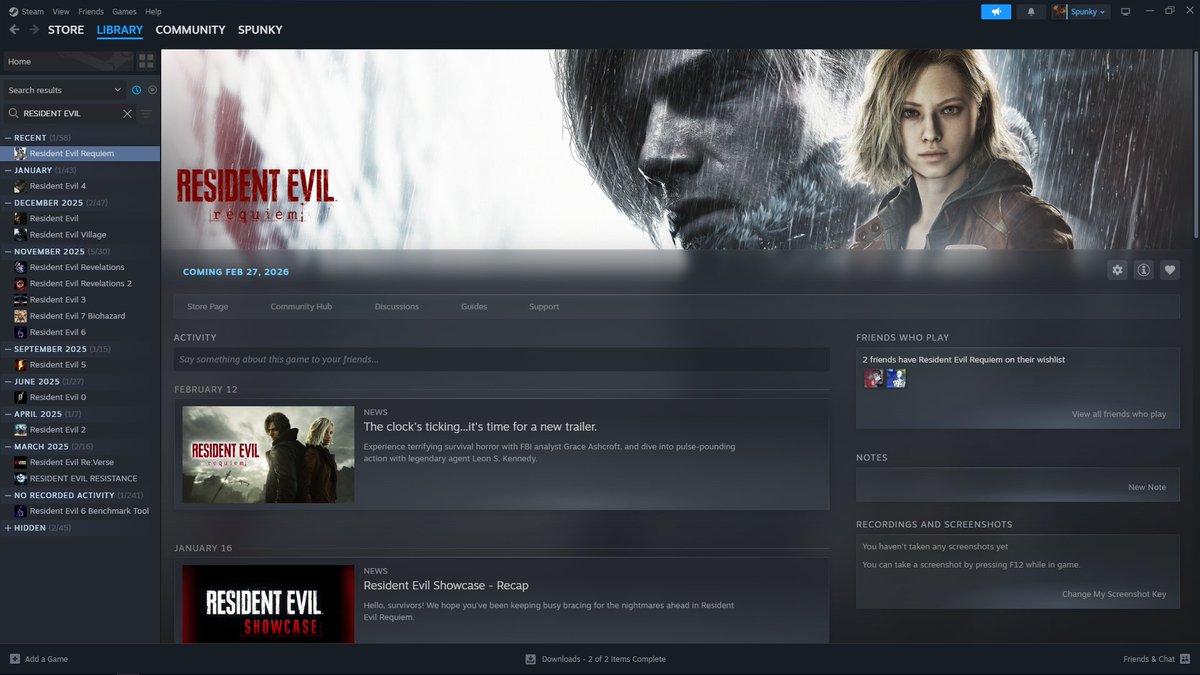1200x675 pixels.
Task: Switch to the STORE tab
Action: click(66, 30)
